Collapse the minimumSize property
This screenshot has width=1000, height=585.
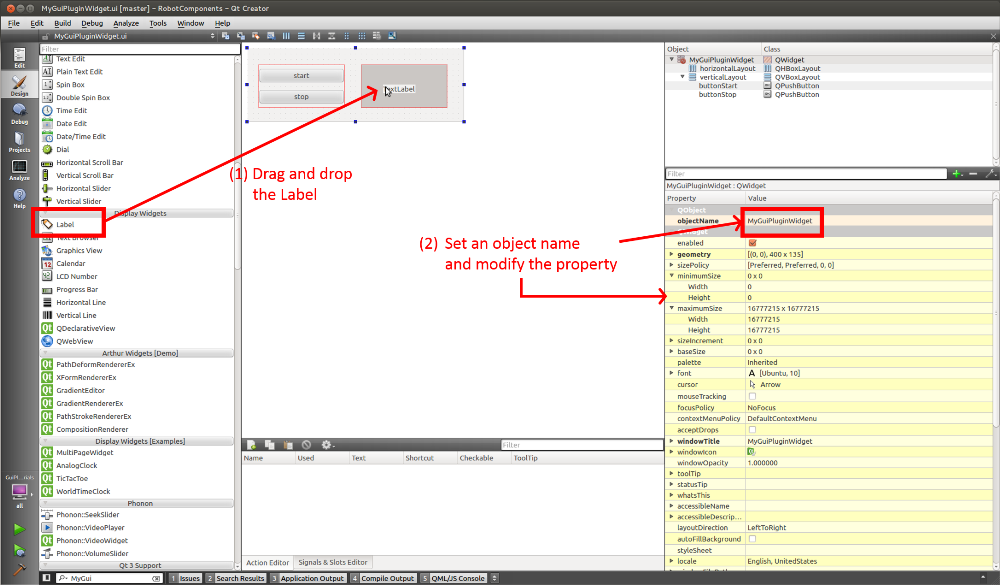pos(672,276)
